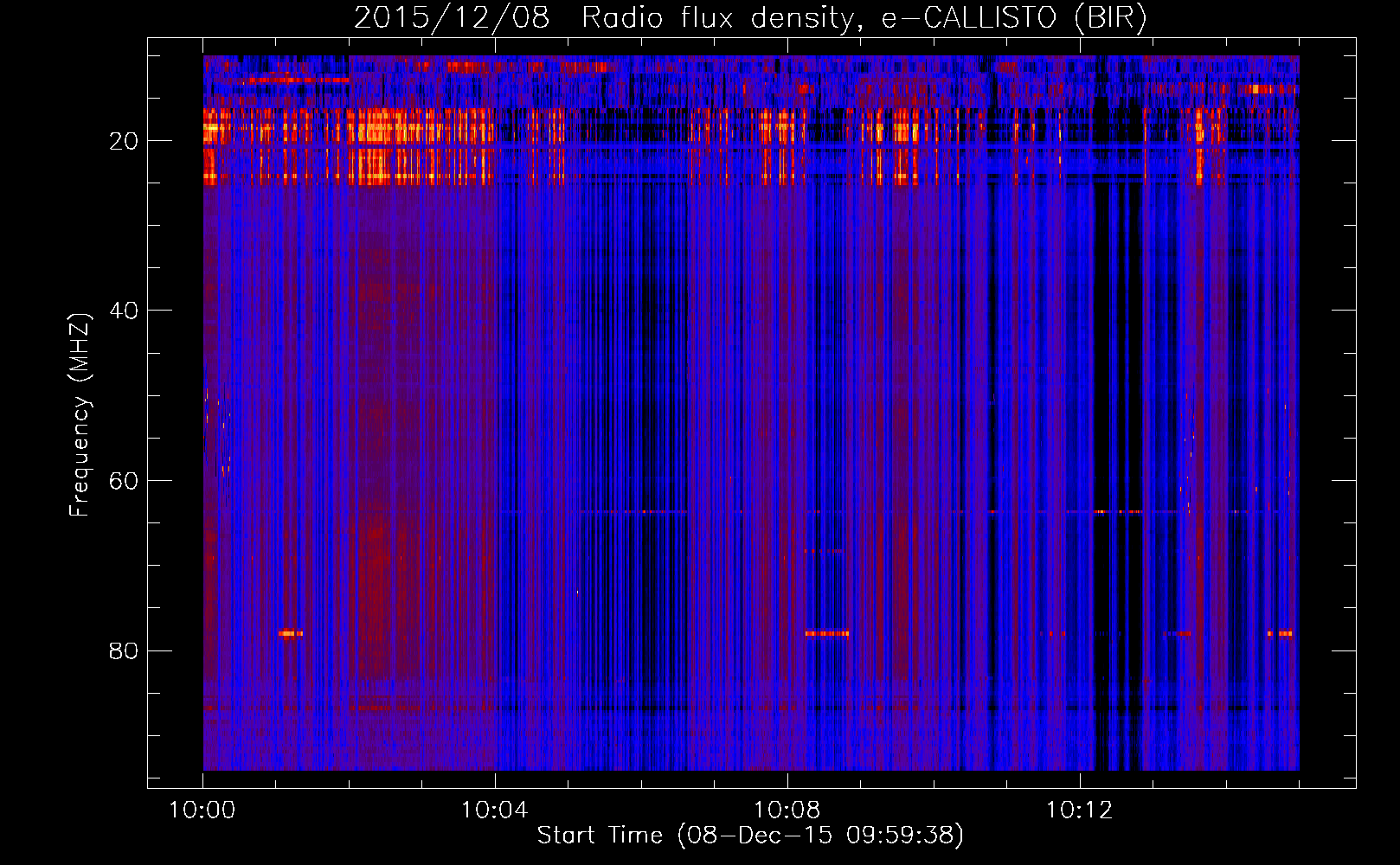Click the plot title "Radio flux density, e-CALLISTO (BIR)"
Viewport: 1400px width, 865px height.
[x=864, y=18]
